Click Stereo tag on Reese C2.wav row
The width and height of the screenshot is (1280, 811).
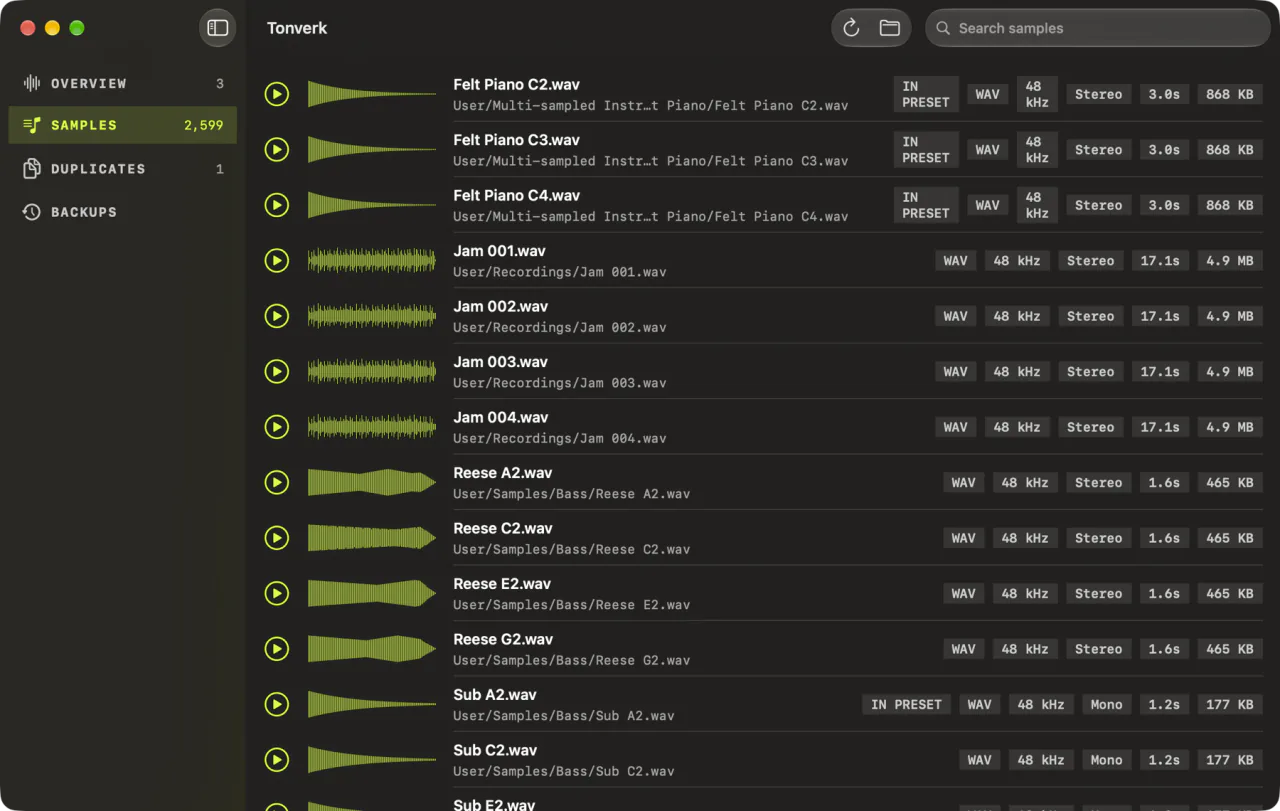(x=1098, y=538)
